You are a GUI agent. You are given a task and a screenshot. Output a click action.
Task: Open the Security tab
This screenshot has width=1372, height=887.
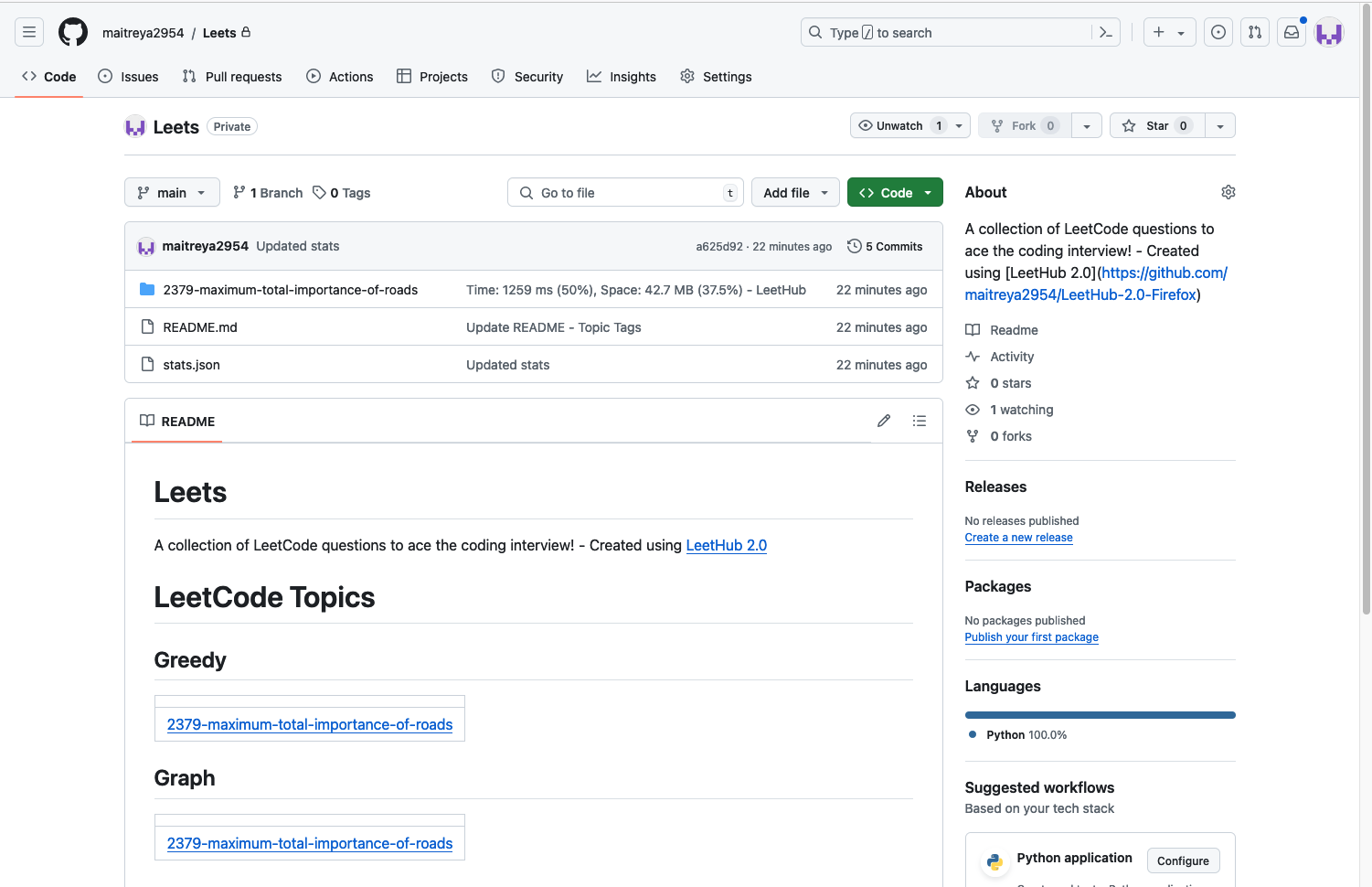pyautogui.click(x=527, y=77)
